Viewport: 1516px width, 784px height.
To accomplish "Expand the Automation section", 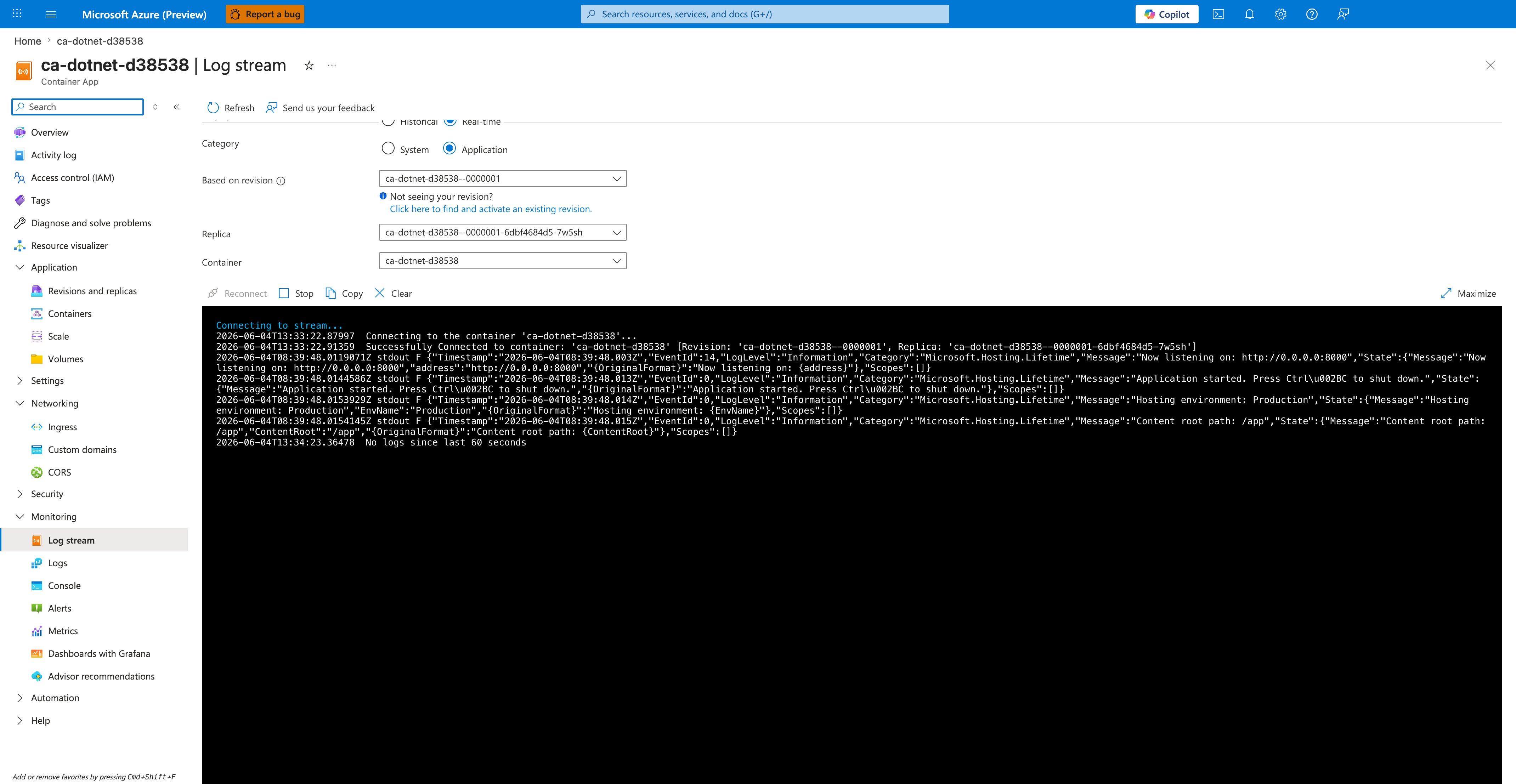I will pyautogui.click(x=19, y=698).
